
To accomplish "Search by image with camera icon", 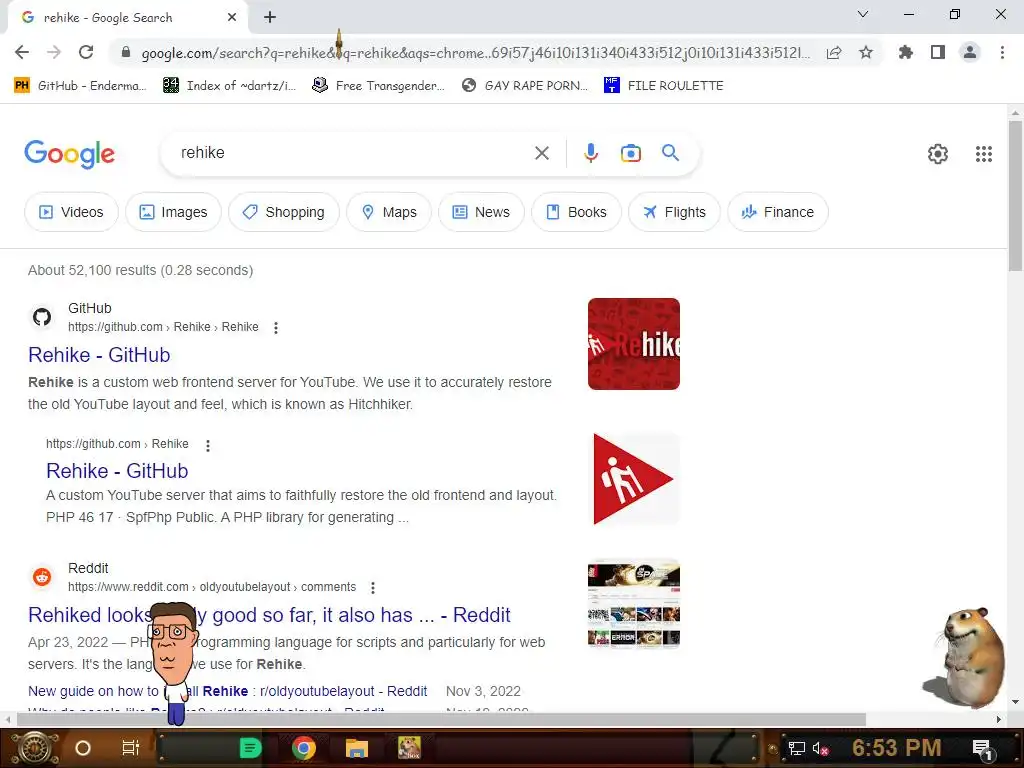I will 630,153.
